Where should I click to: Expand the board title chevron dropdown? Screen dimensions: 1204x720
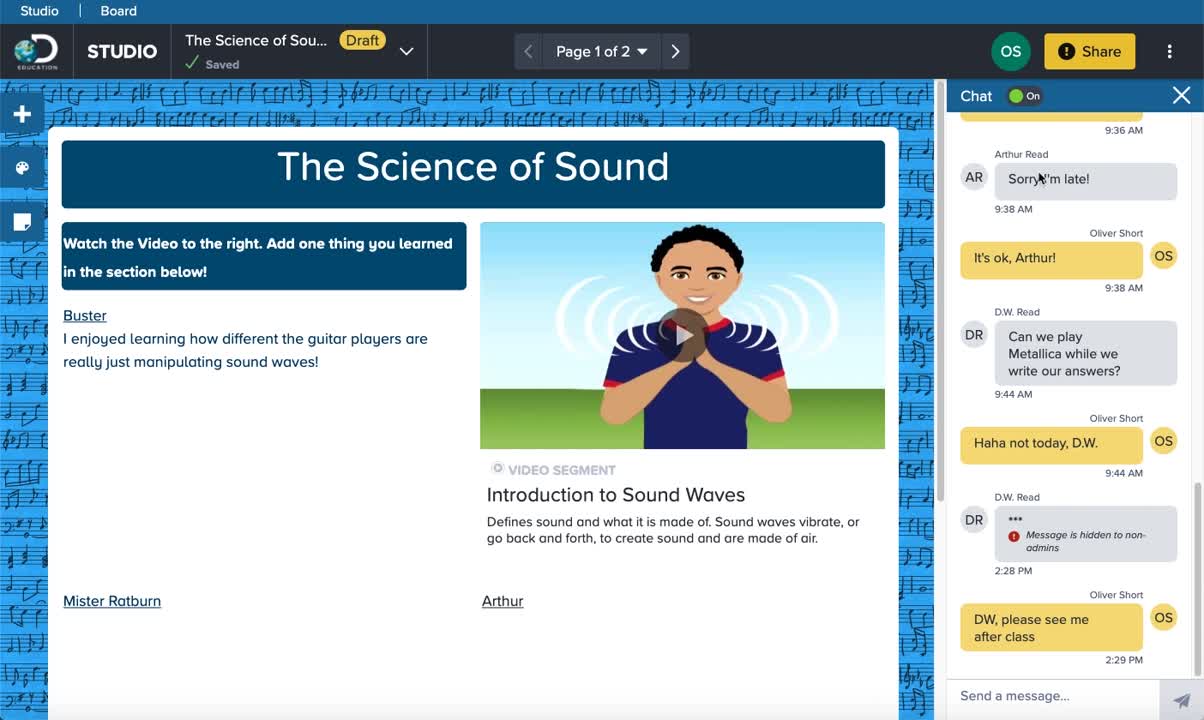coord(407,52)
